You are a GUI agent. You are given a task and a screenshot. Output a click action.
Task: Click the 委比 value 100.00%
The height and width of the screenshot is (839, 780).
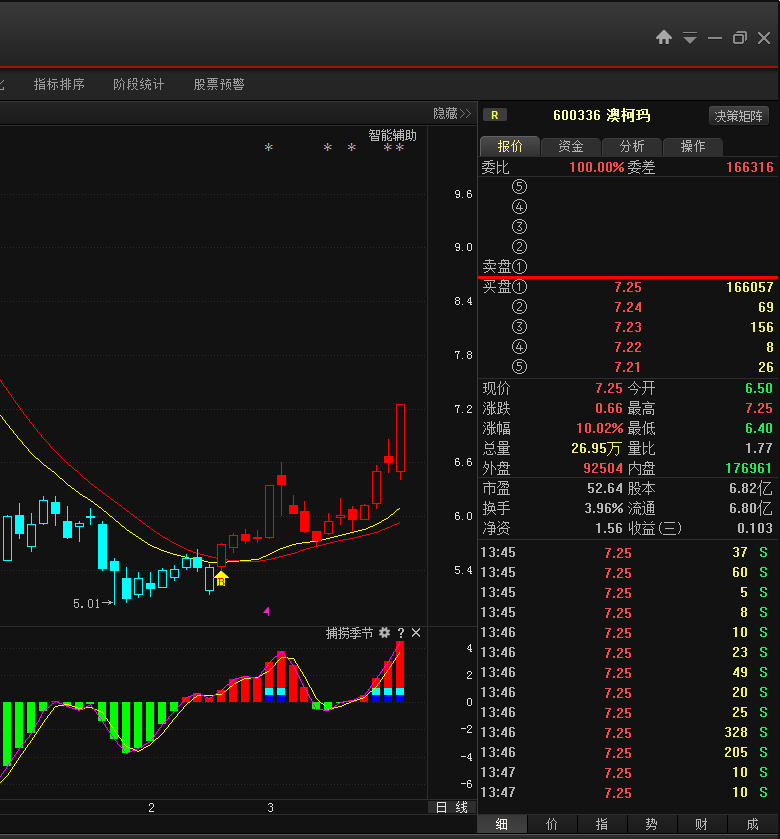point(597,167)
